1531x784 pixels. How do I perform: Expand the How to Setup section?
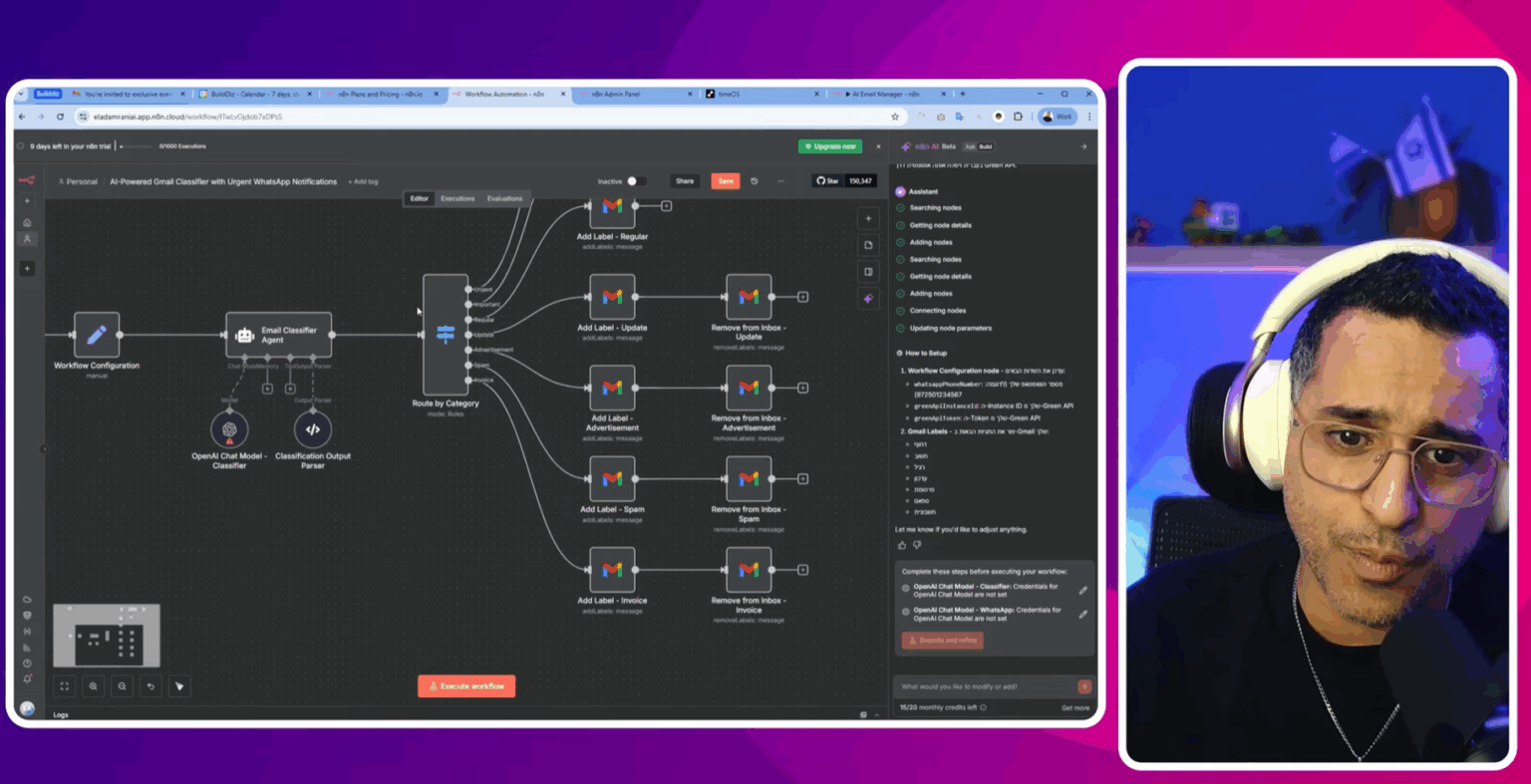tap(927, 353)
